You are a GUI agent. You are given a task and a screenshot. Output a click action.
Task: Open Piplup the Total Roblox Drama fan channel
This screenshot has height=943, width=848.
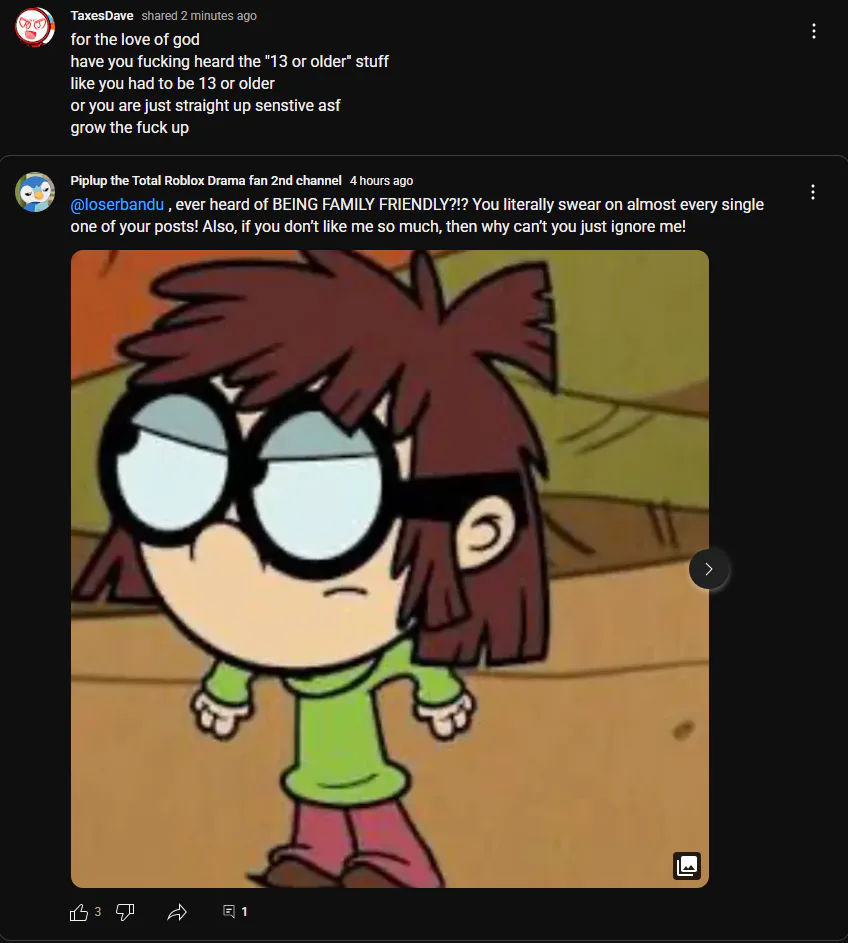tap(206, 180)
